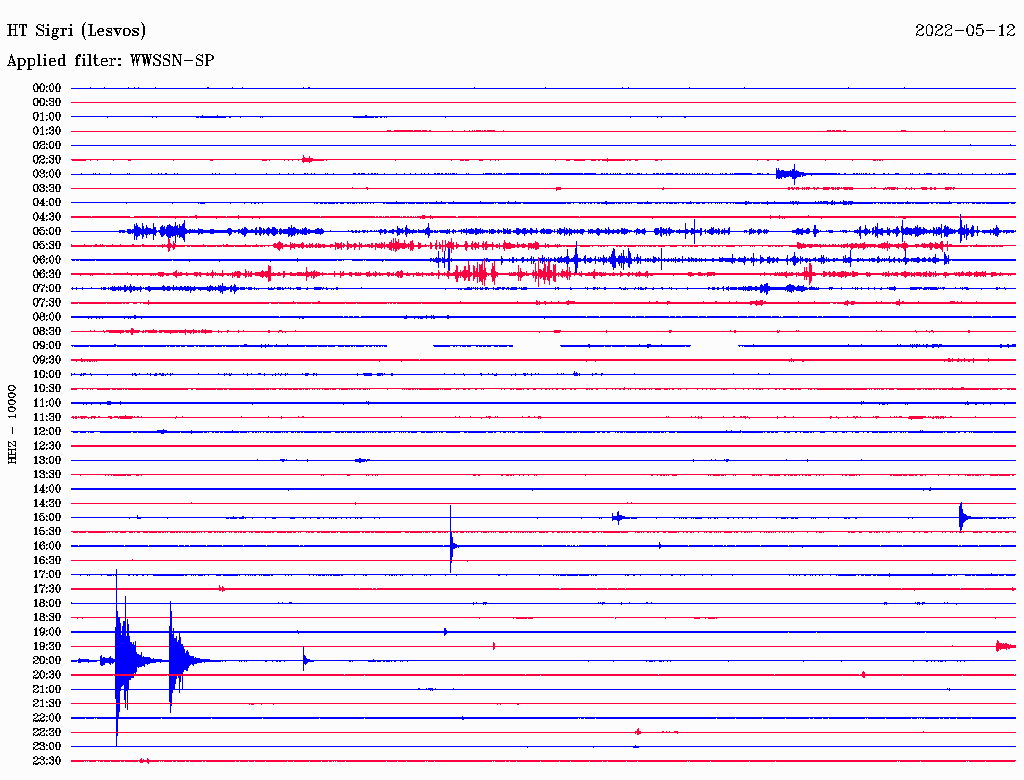Click the 05:00 time label
The height and width of the screenshot is (780, 1024).
pos(47,231)
